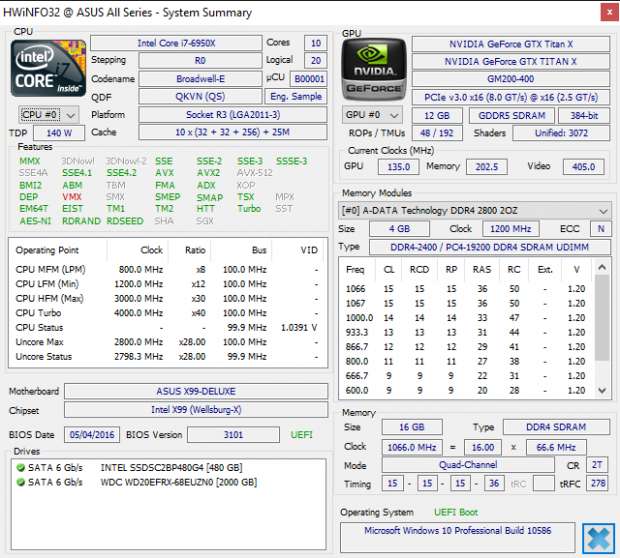This screenshot has width=620, height=558.
Task: Click the Windows 10 operating system field
Action: tap(456, 530)
